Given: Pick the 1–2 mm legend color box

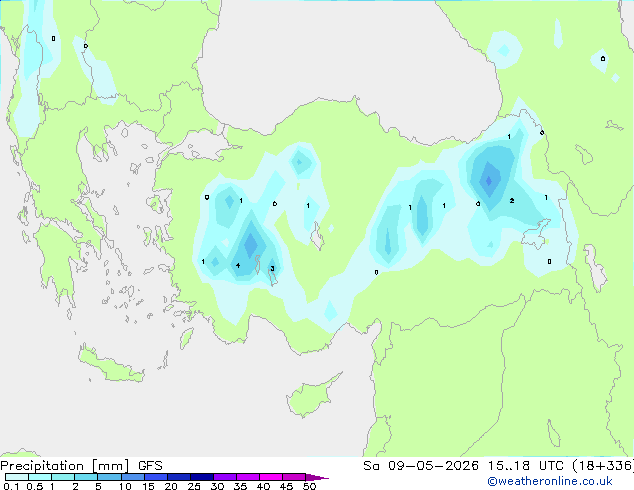Looking at the screenshot, I should click(x=63, y=477).
